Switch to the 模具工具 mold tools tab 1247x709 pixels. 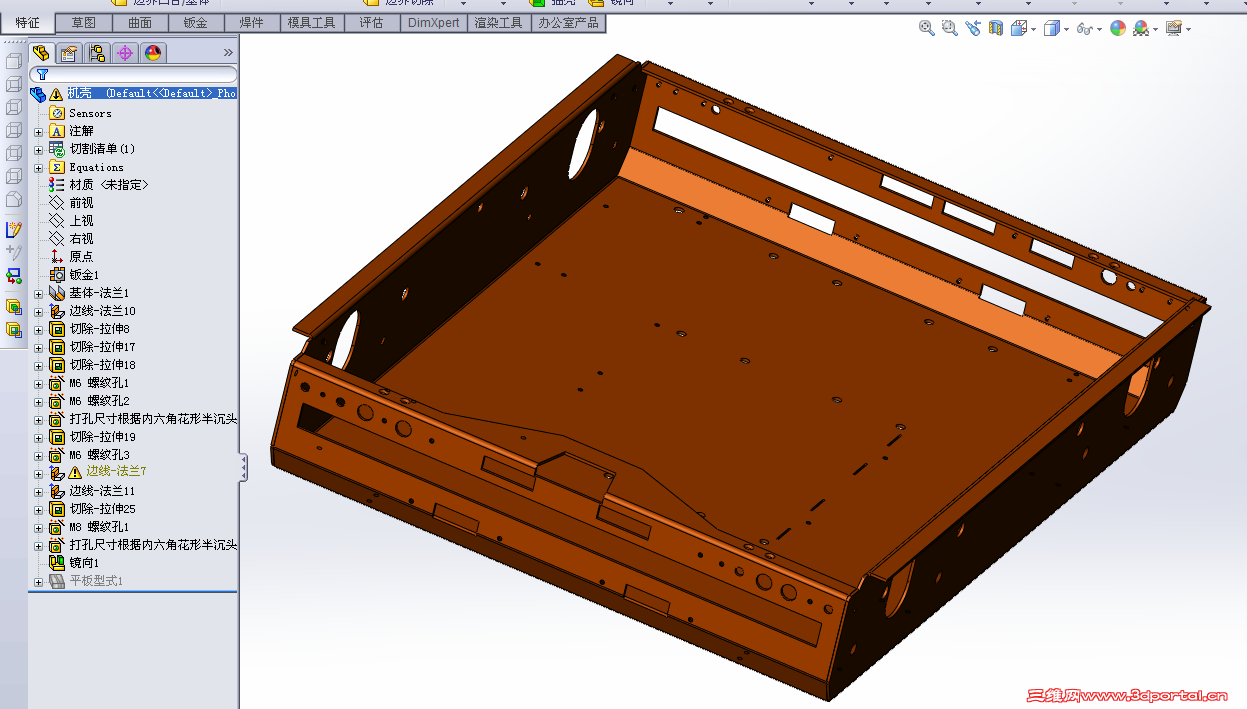point(312,22)
